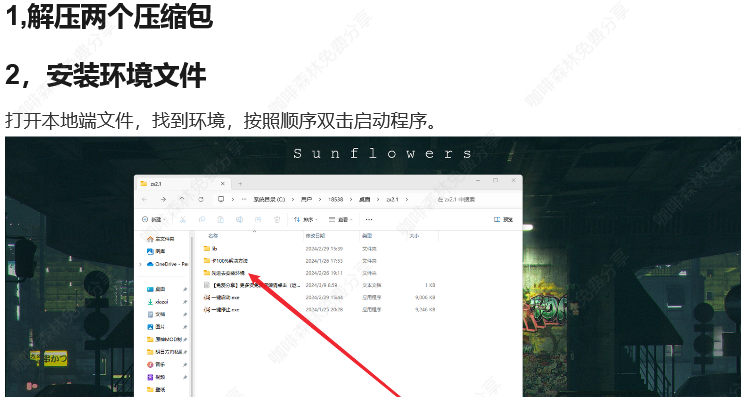Open the Gallery item in sidebar

coord(156,251)
